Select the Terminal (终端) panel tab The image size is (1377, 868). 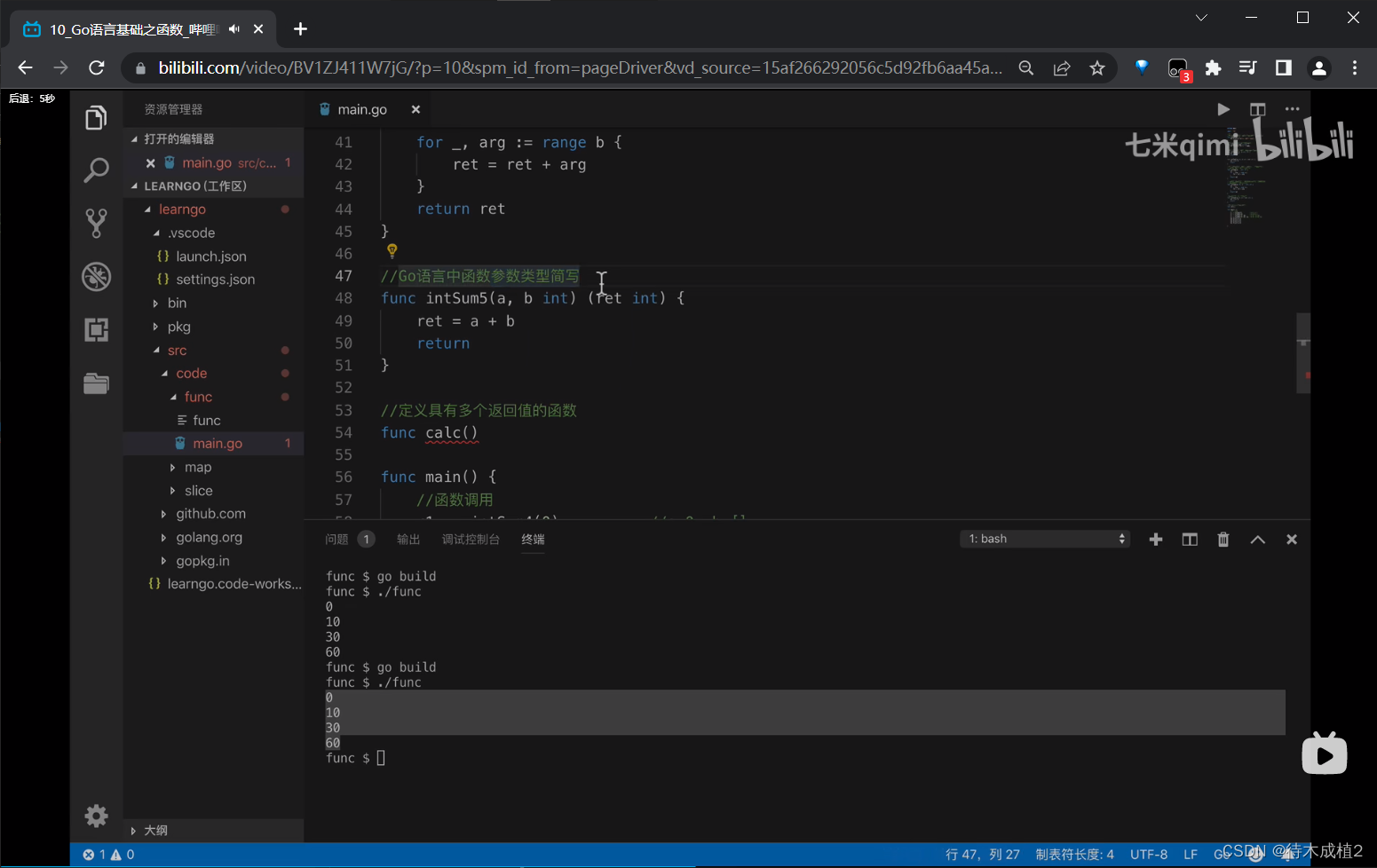point(533,539)
